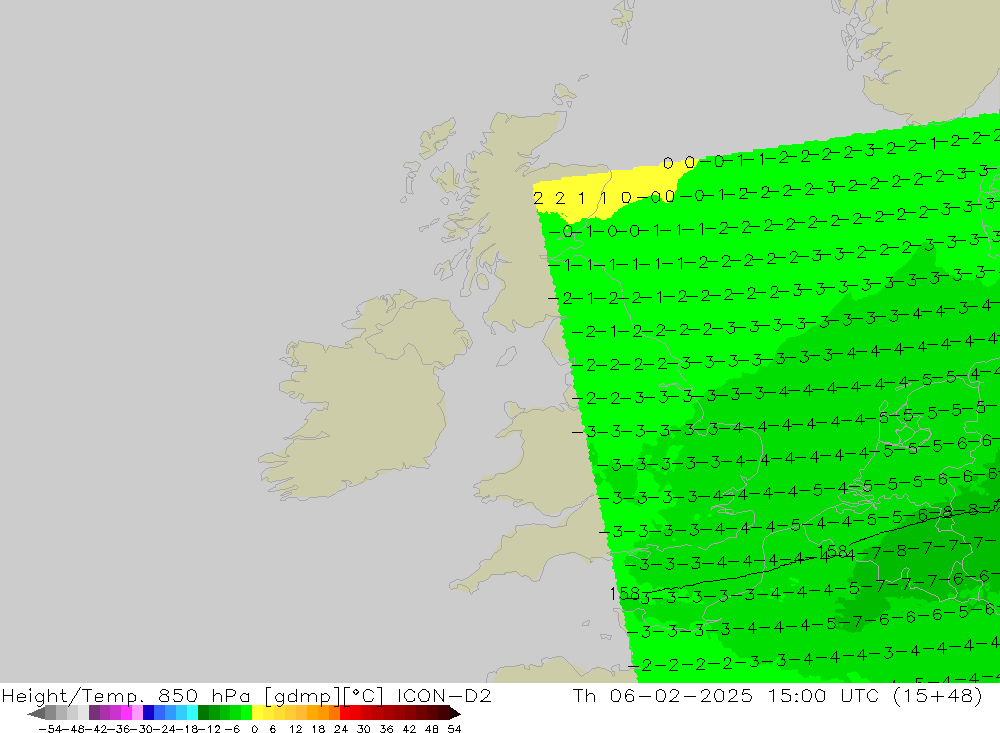This screenshot has height=733, width=1000.
Task: Click the right arrow end of the color scale
Action: pos(455,713)
